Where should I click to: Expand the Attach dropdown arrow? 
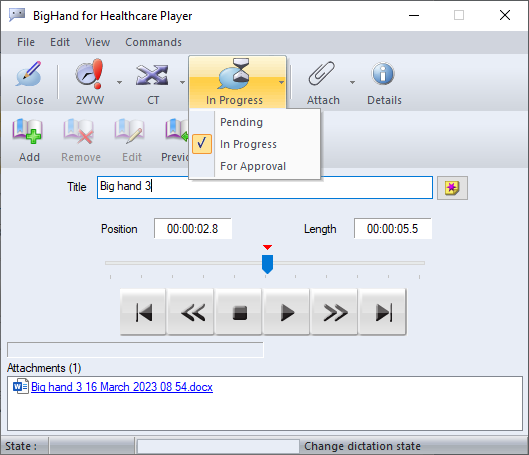(352, 82)
